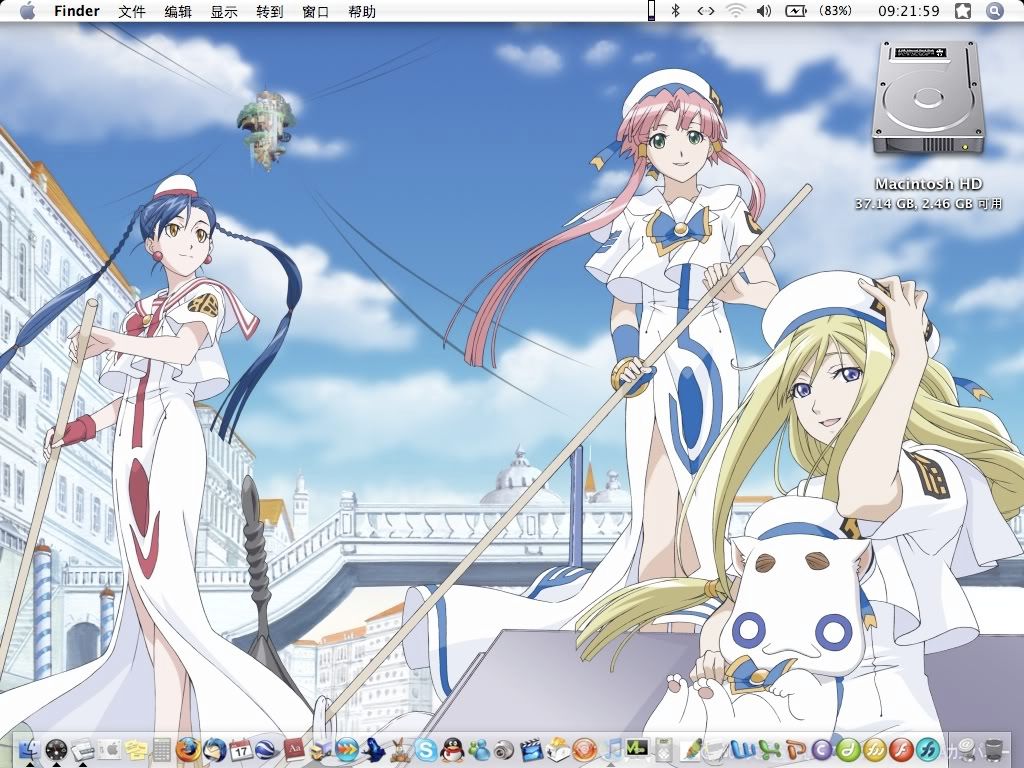The height and width of the screenshot is (768, 1024).
Task: Launch Microsoft Word from the Dock
Action: pyautogui.click(x=743, y=750)
